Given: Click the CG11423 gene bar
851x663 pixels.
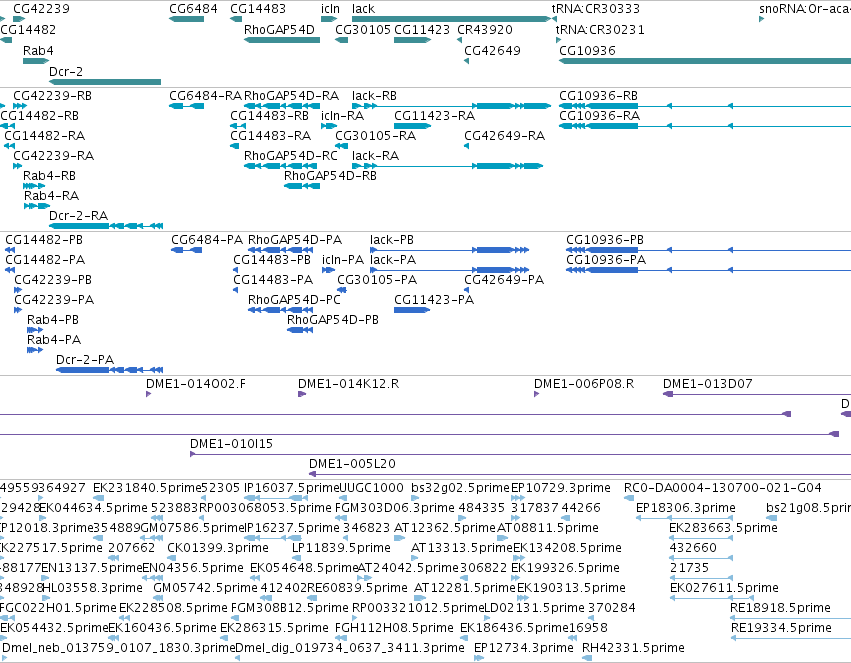Looking at the screenshot, I should (x=412, y=40).
